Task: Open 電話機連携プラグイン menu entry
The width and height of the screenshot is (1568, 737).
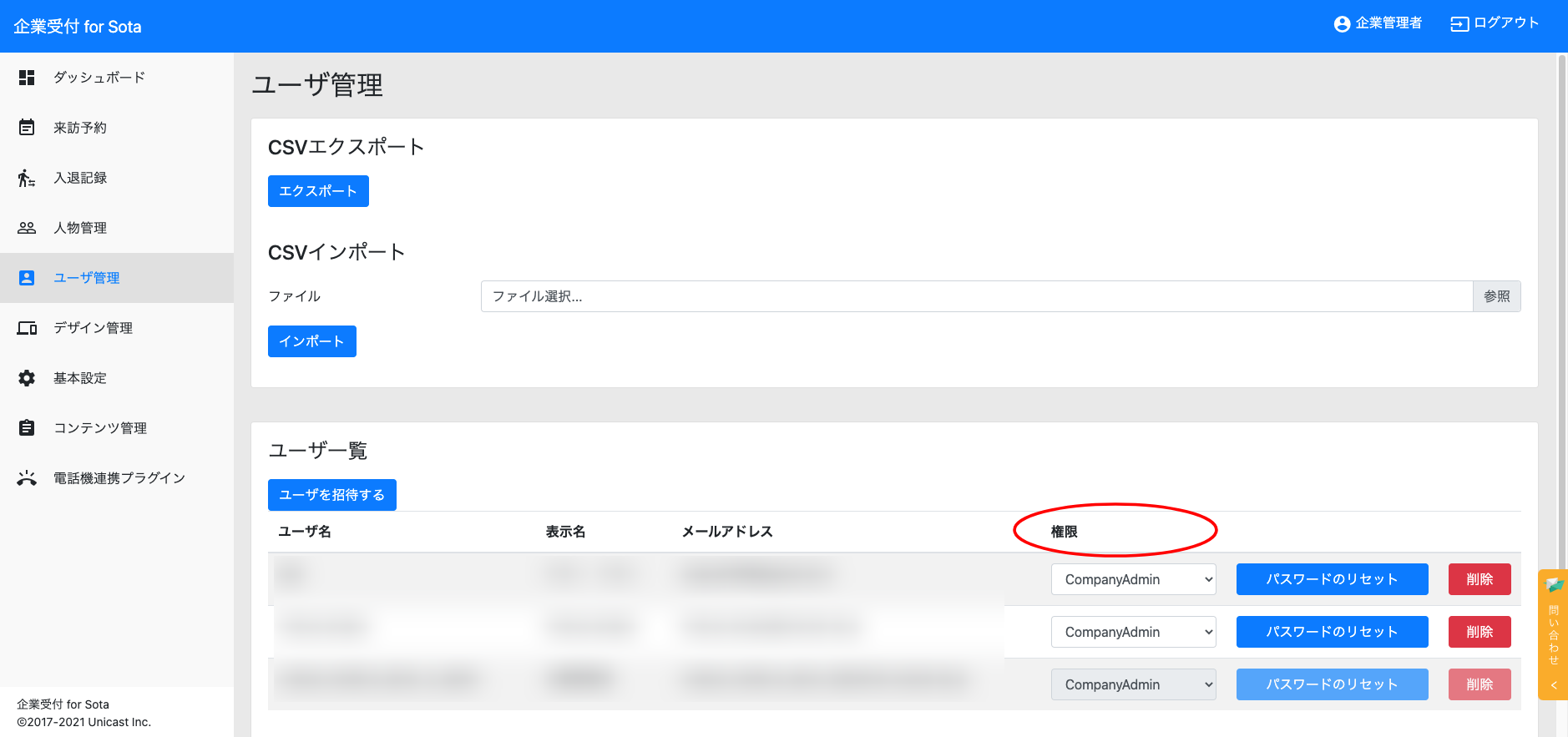Action: click(117, 478)
